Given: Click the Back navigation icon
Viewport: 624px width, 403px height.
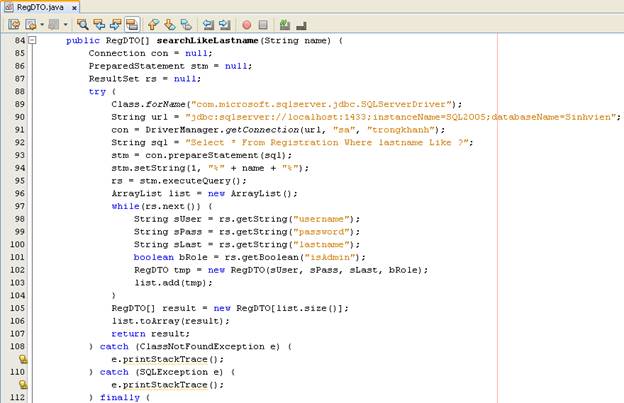Looking at the screenshot, I should pos(31,25).
